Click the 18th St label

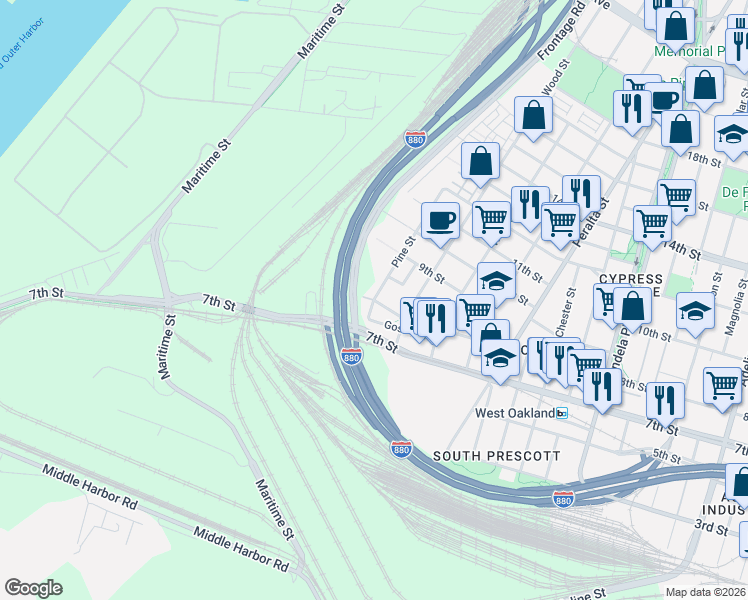704,159
